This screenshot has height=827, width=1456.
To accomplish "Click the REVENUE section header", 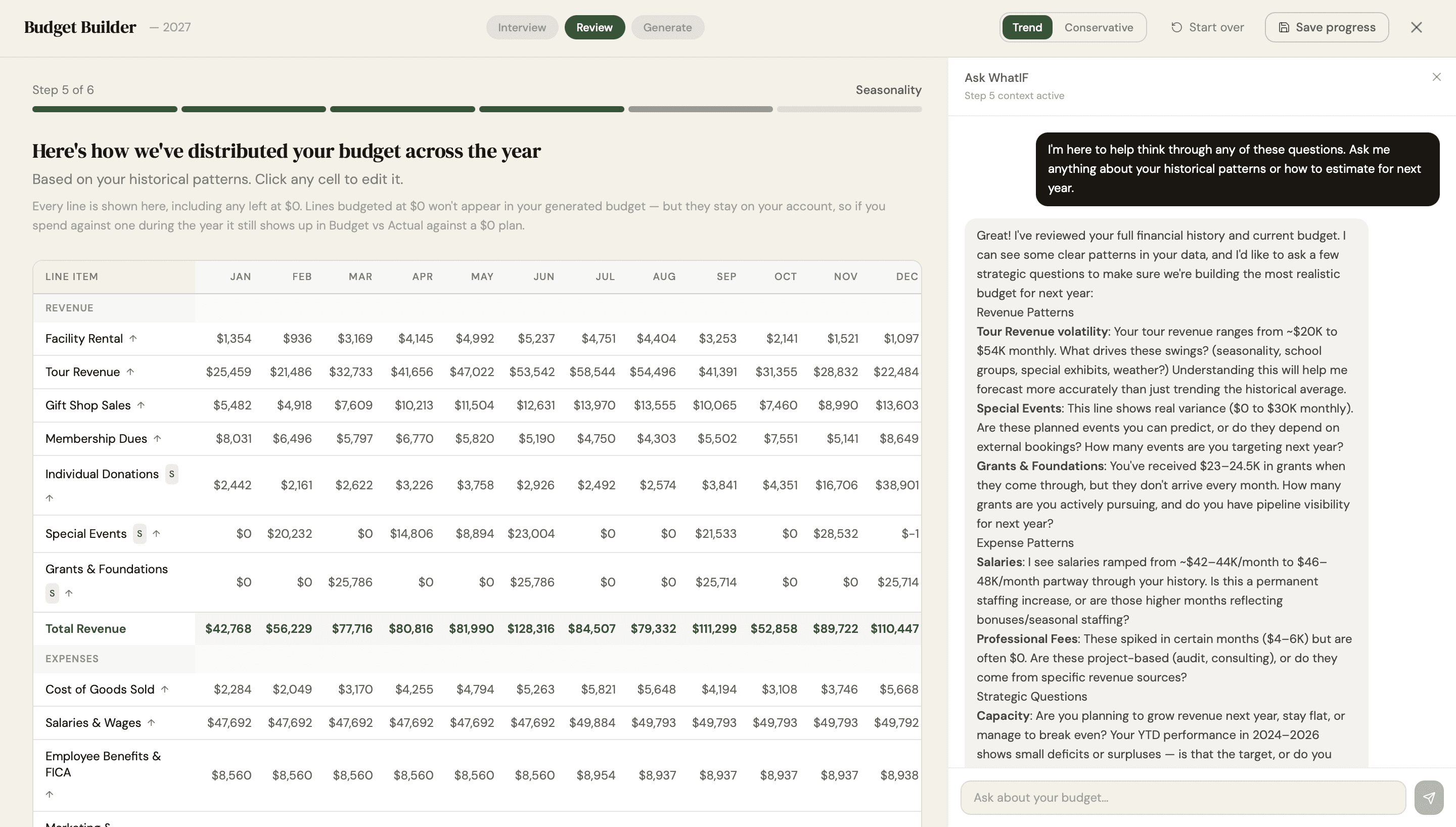I will coord(69,308).
